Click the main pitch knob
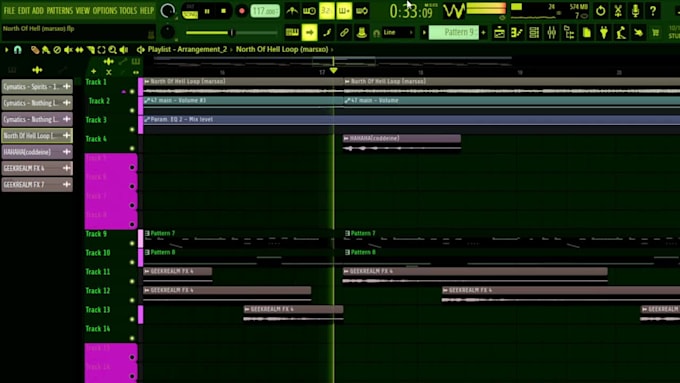Screen dimensions: 680x383 167,32
